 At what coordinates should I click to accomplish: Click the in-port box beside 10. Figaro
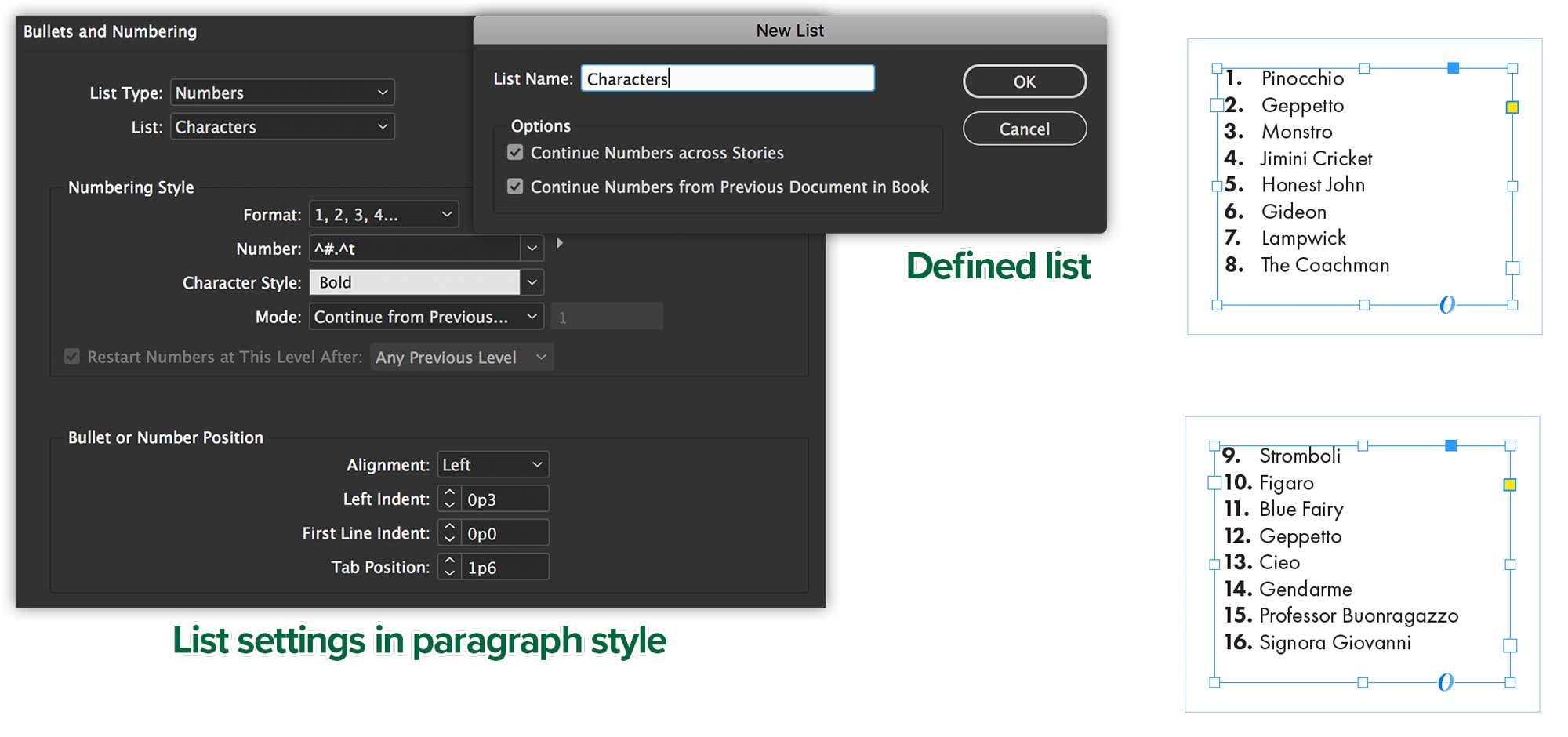(1214, 483)
